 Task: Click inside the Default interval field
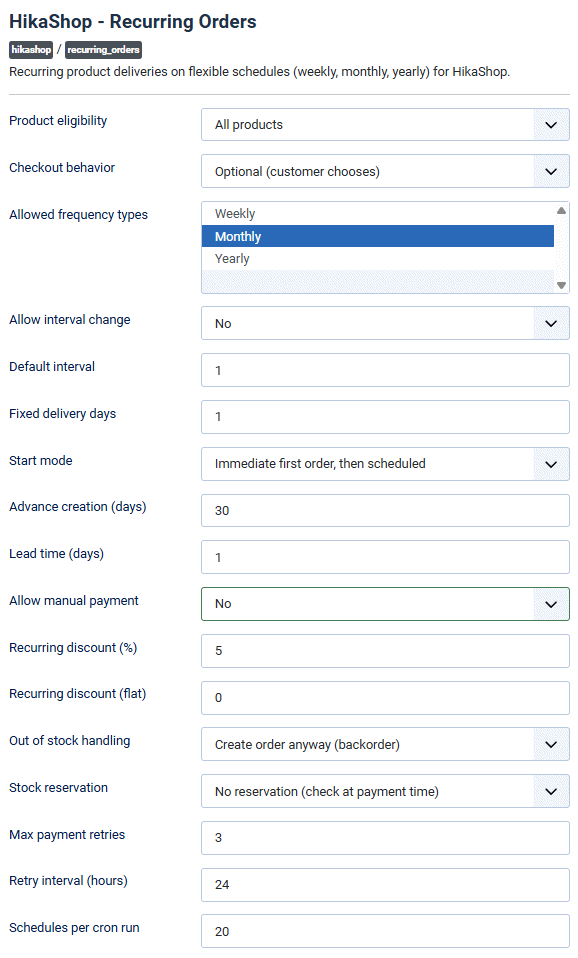pyautogui.click(x=385, y=370)
